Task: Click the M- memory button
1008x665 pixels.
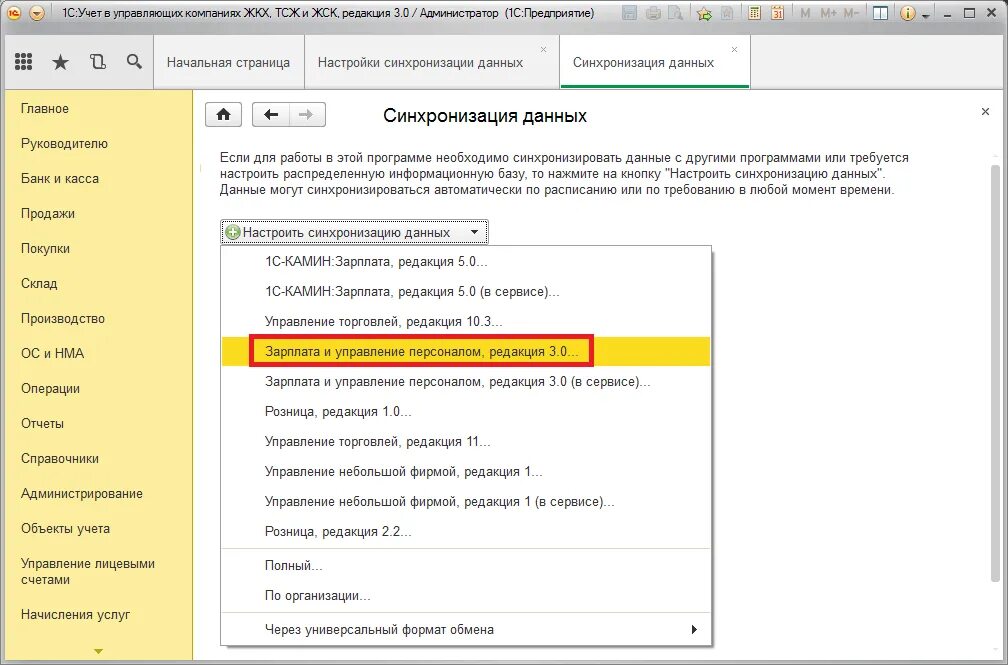Action: [850, 13]
